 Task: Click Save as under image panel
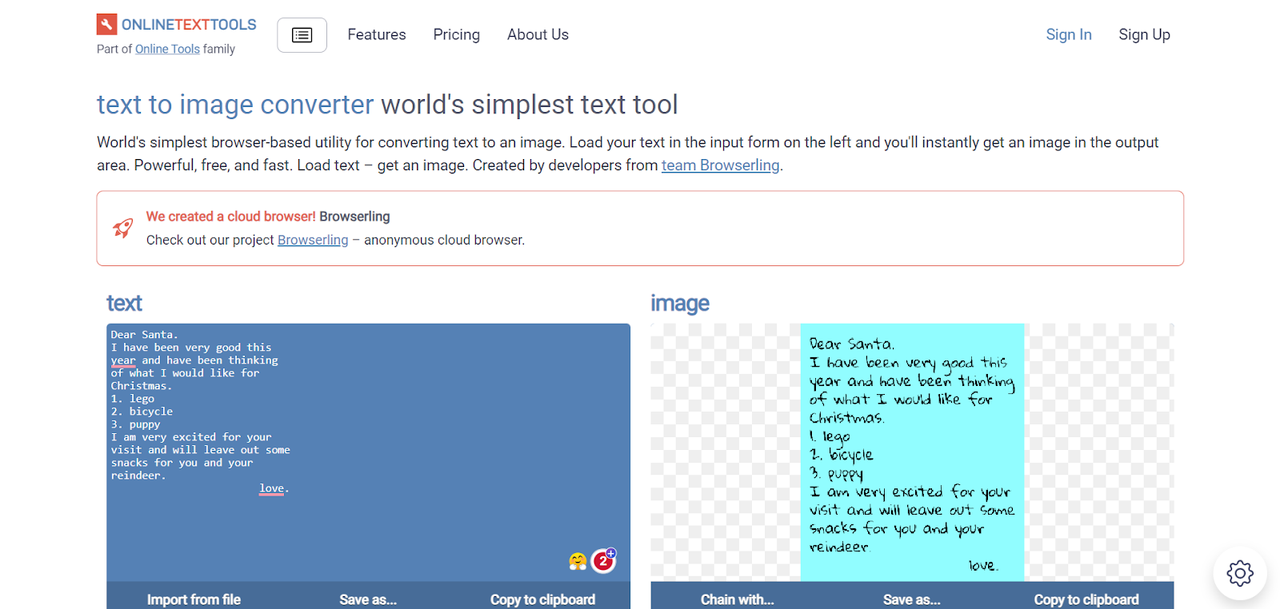pos(912,599)
